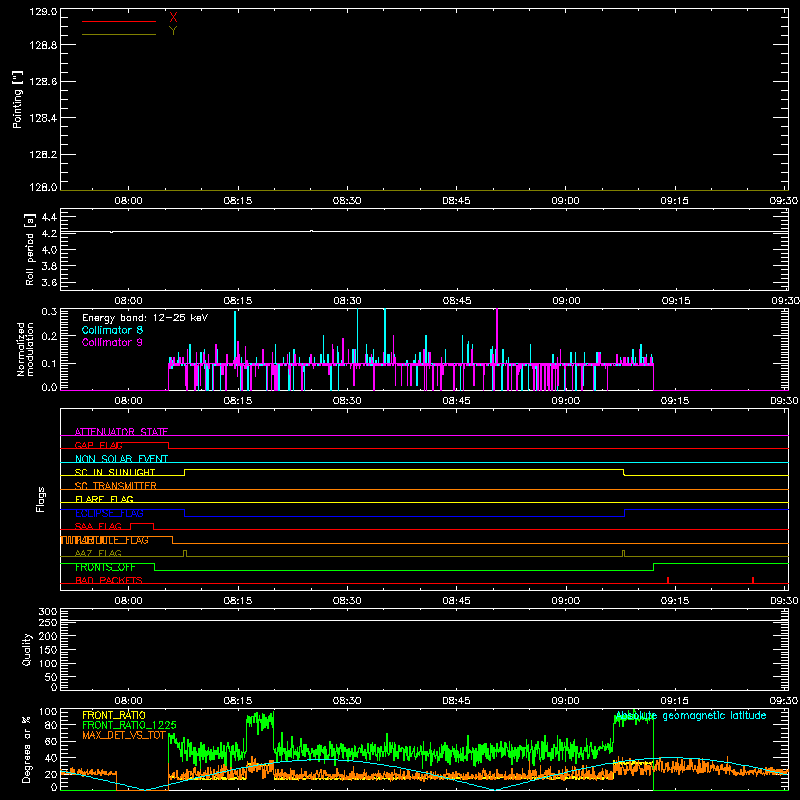Click the 'NON_SOLAR_EVENT' flag label
Viewport: 800px width, 800px height.
pos(121,459)
